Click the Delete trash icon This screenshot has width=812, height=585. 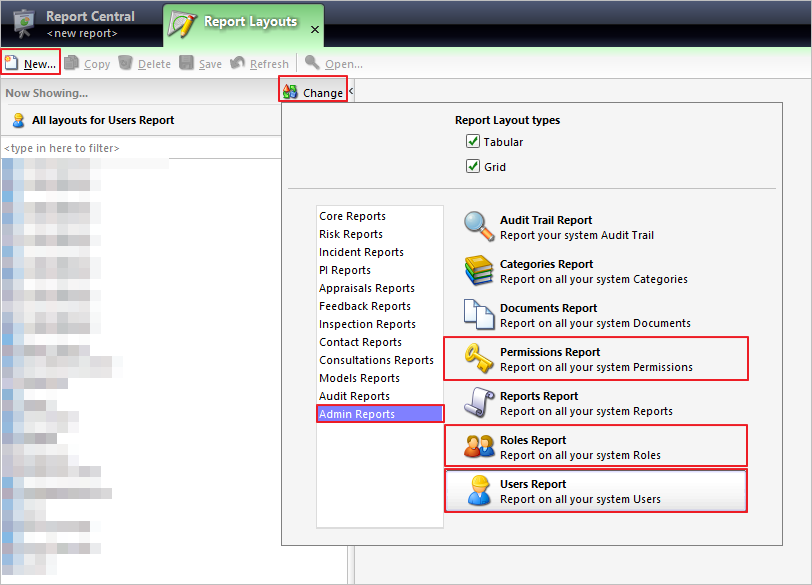coord(125,63)
